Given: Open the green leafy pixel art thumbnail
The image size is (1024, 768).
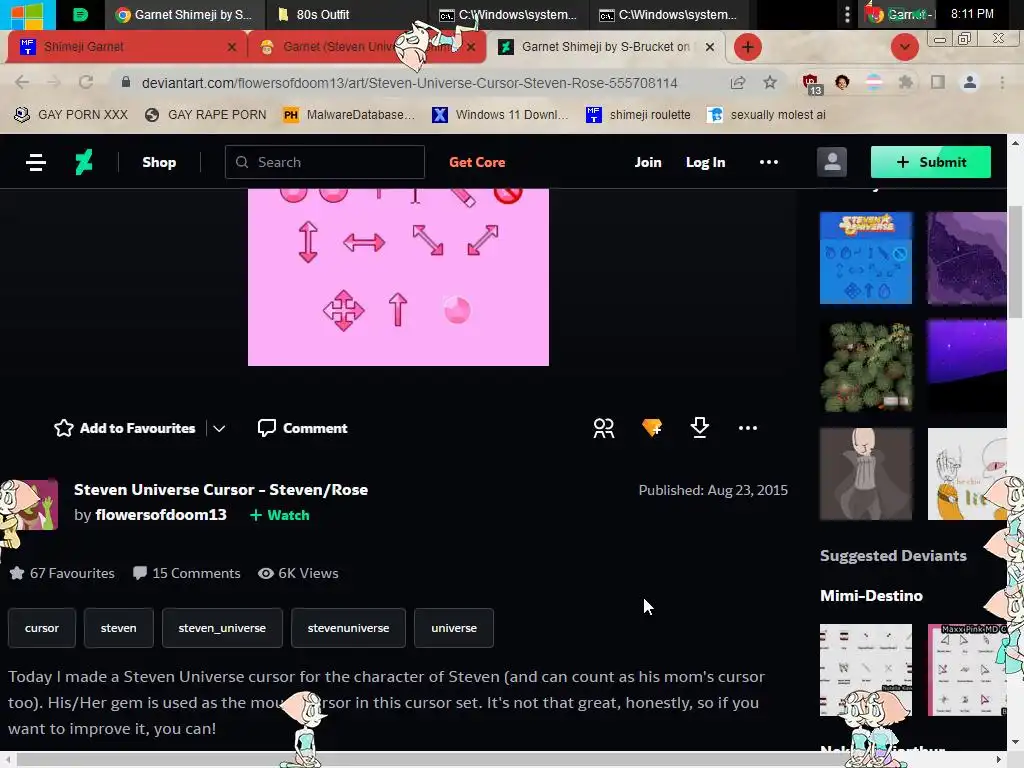Looking at the screenshot, I should click(866, 366).
